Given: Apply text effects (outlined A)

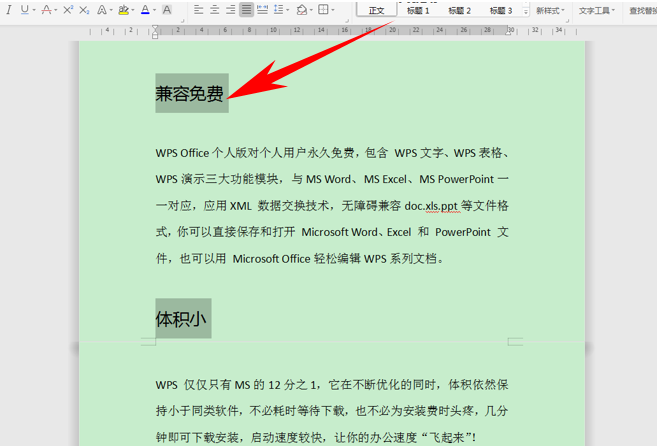Looking at the screenshot, I should [x=101, y=10].
